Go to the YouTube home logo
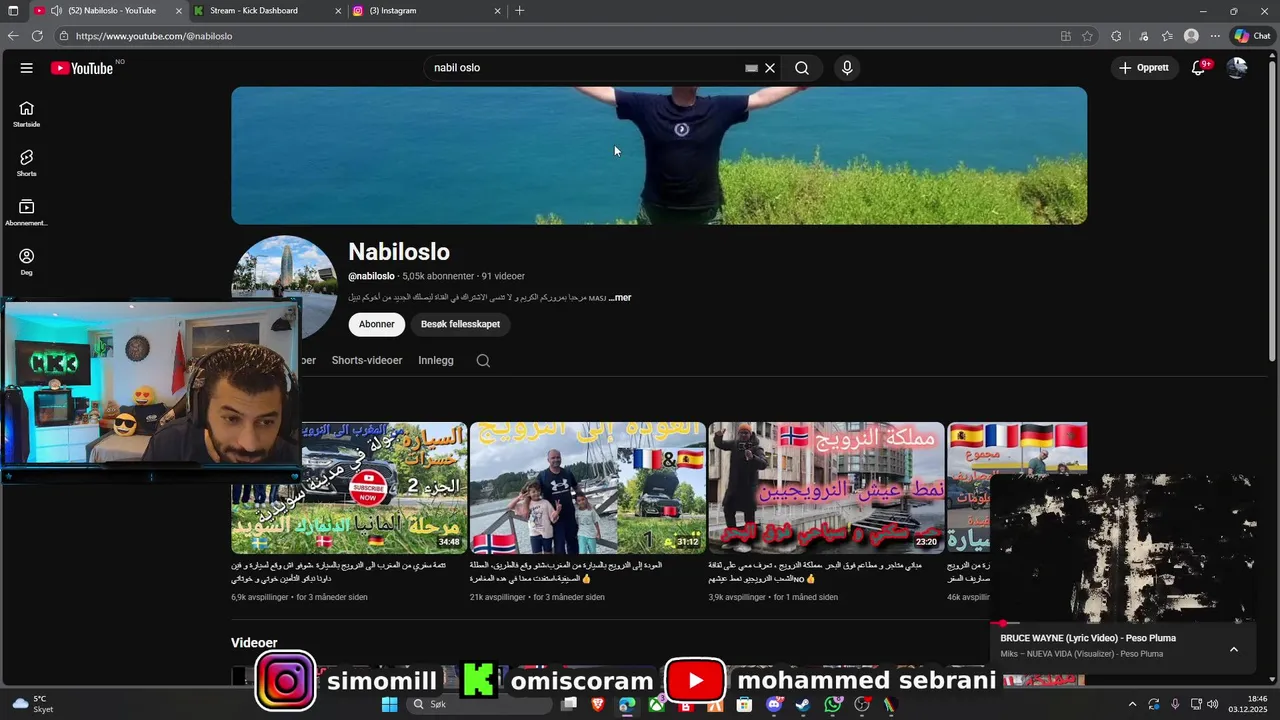The width and height of the screenshot is (1280, 720). pyautogui.click(x=82, y=68)
